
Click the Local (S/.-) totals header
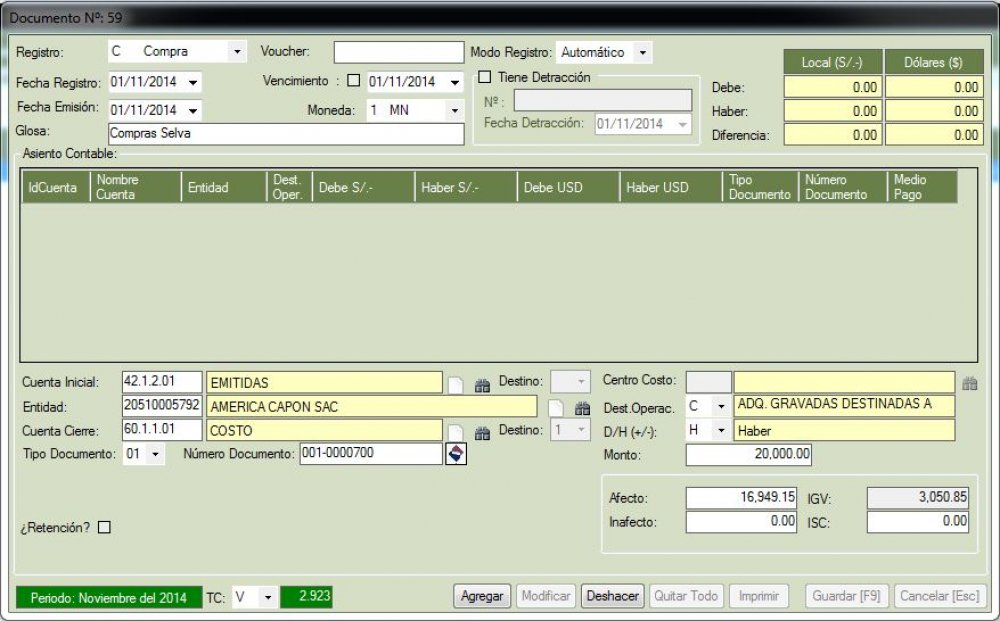(833, 62)
